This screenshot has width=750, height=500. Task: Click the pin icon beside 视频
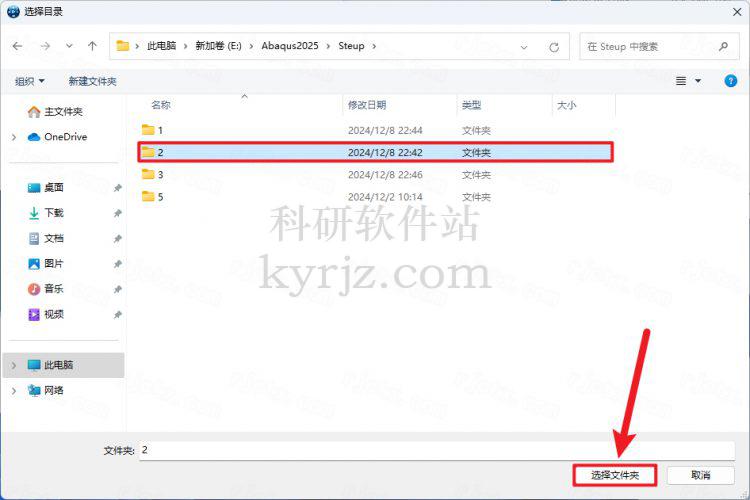(x=117, y=315)
